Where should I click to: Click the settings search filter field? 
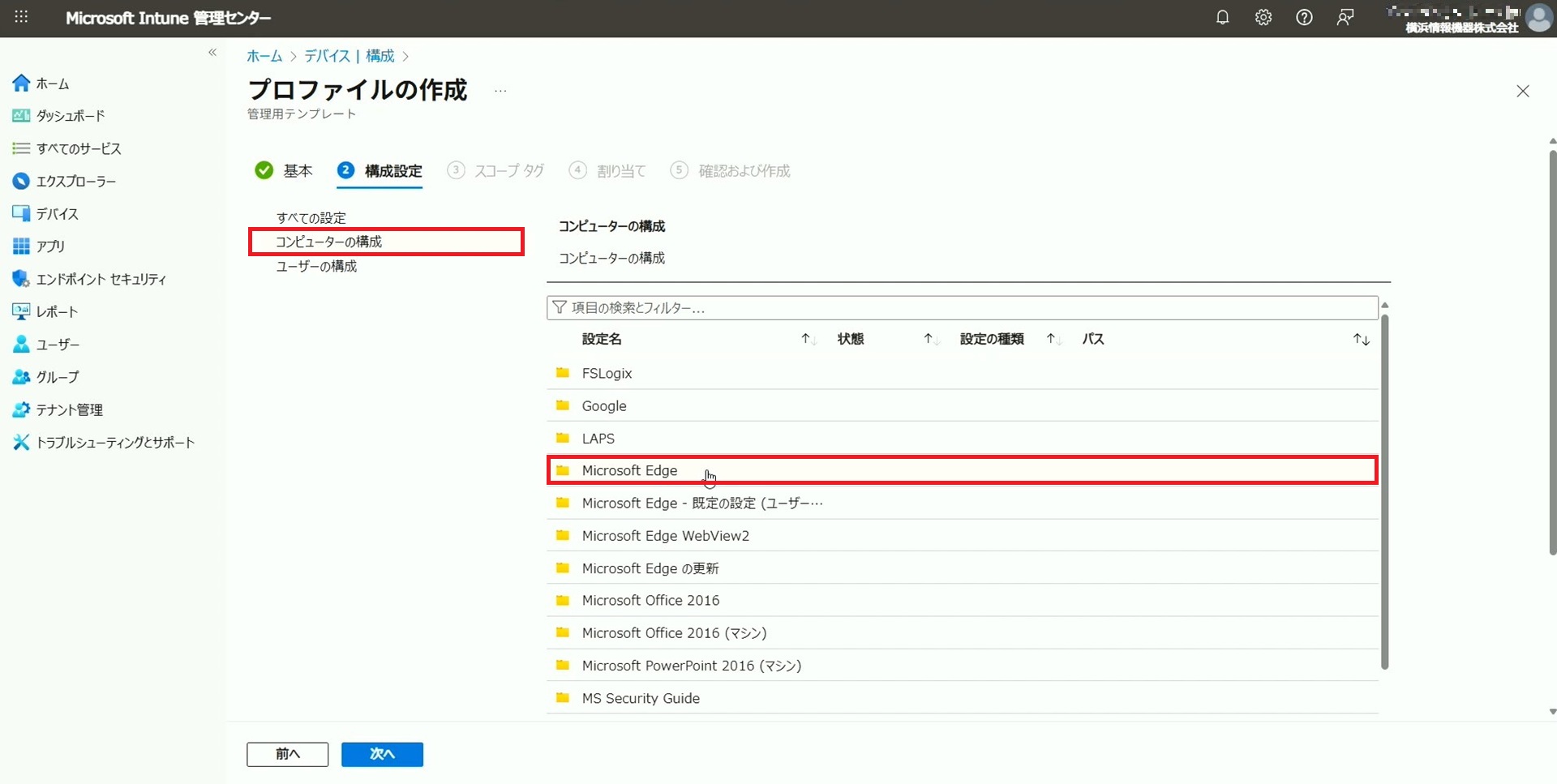962,308
